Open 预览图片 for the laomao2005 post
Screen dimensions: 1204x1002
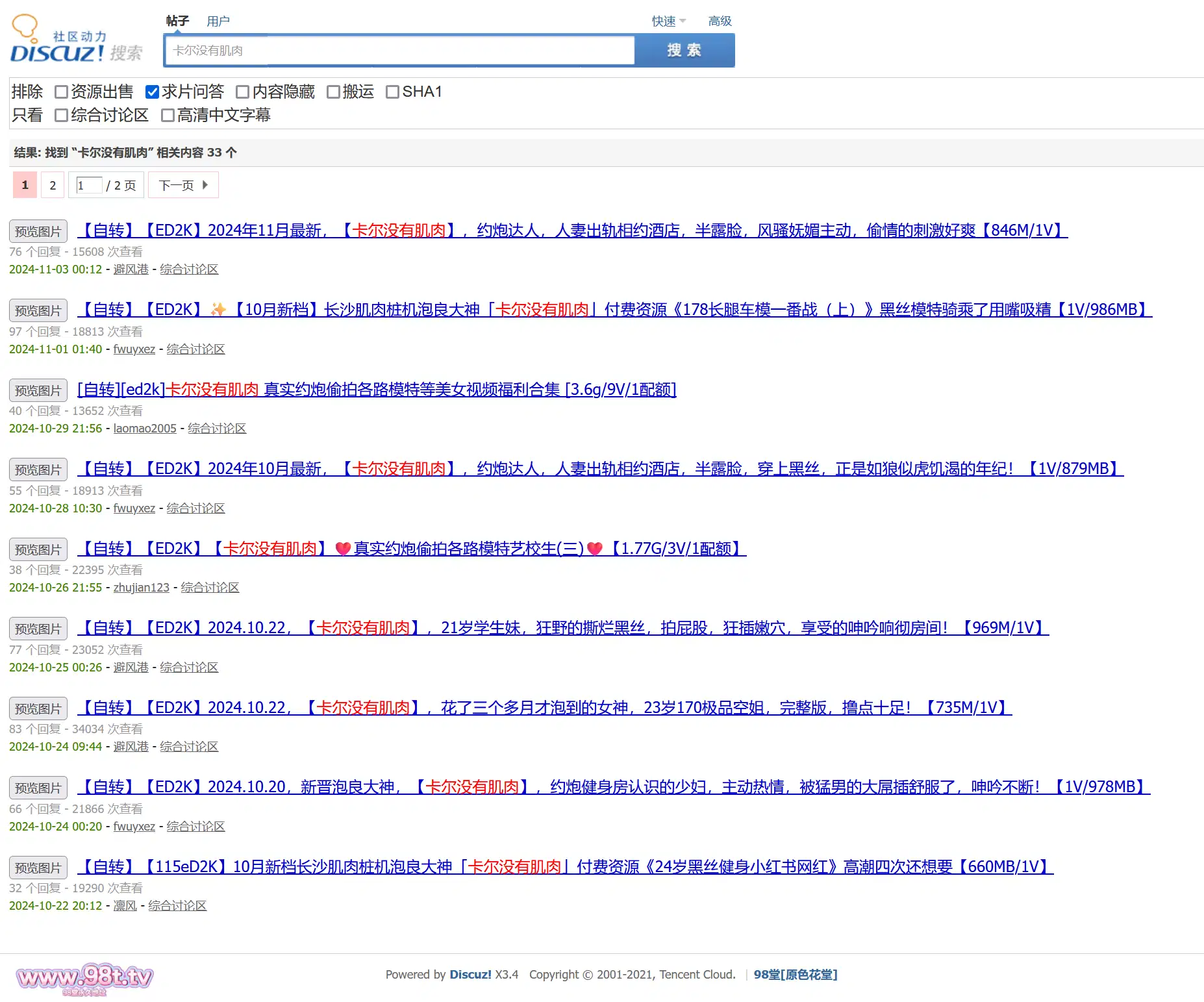click(38, 390)
